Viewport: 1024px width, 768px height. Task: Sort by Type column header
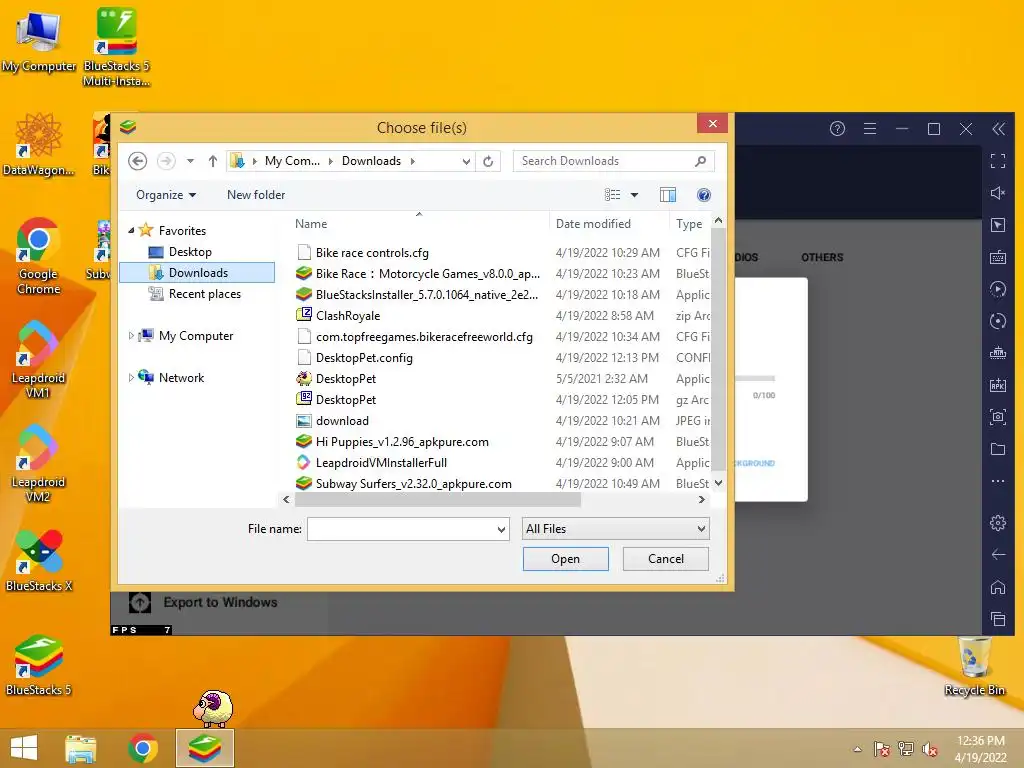689,223
